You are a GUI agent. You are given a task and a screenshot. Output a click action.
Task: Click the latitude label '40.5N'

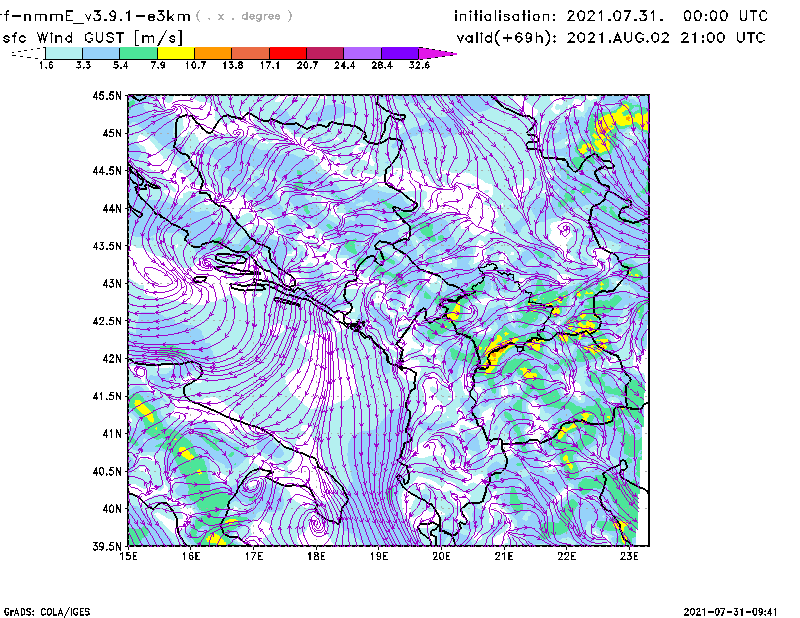(x=107, y=472)
